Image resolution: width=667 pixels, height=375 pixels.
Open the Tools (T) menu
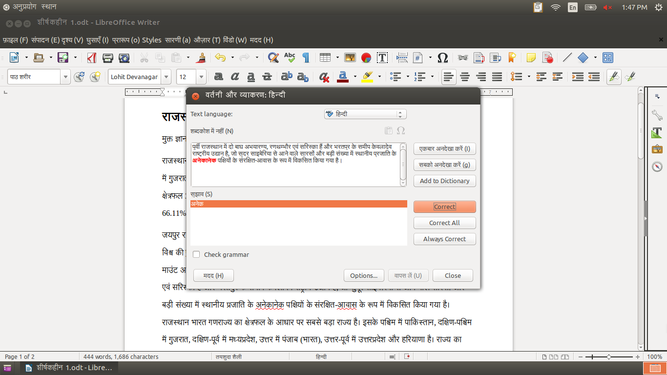click(x=207, y=40)
